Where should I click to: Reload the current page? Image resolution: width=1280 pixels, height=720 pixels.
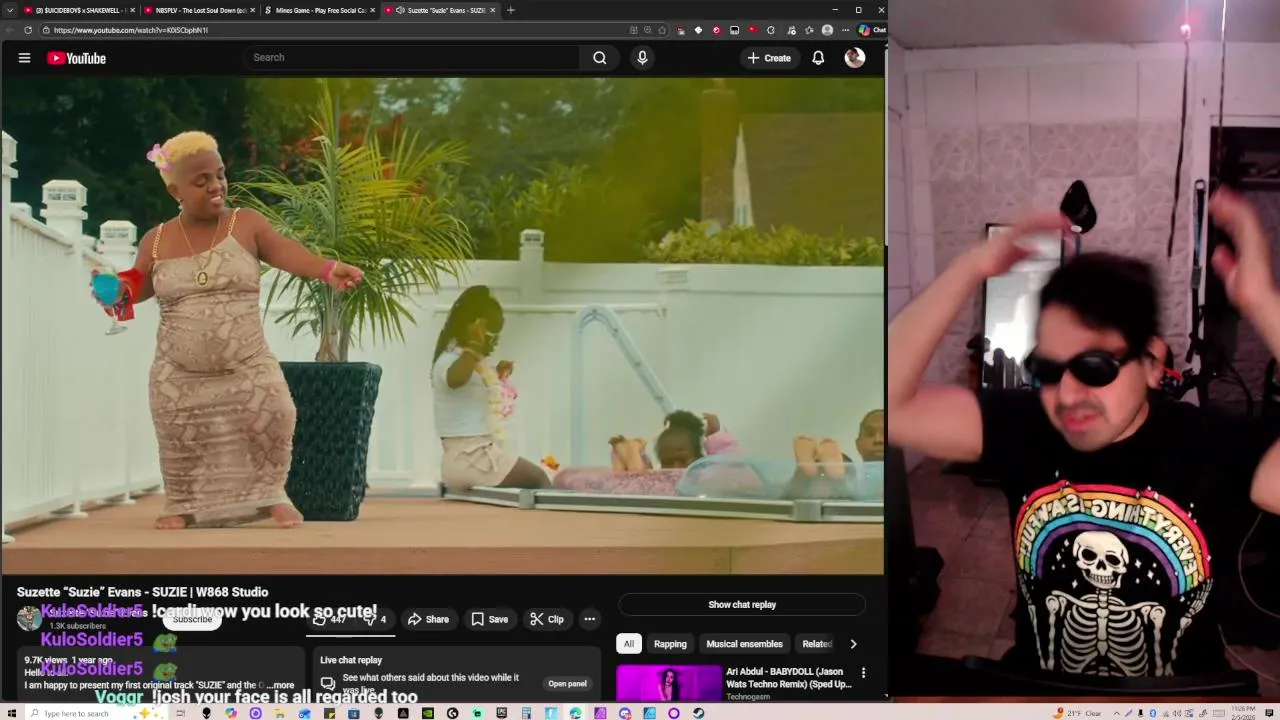27,30
